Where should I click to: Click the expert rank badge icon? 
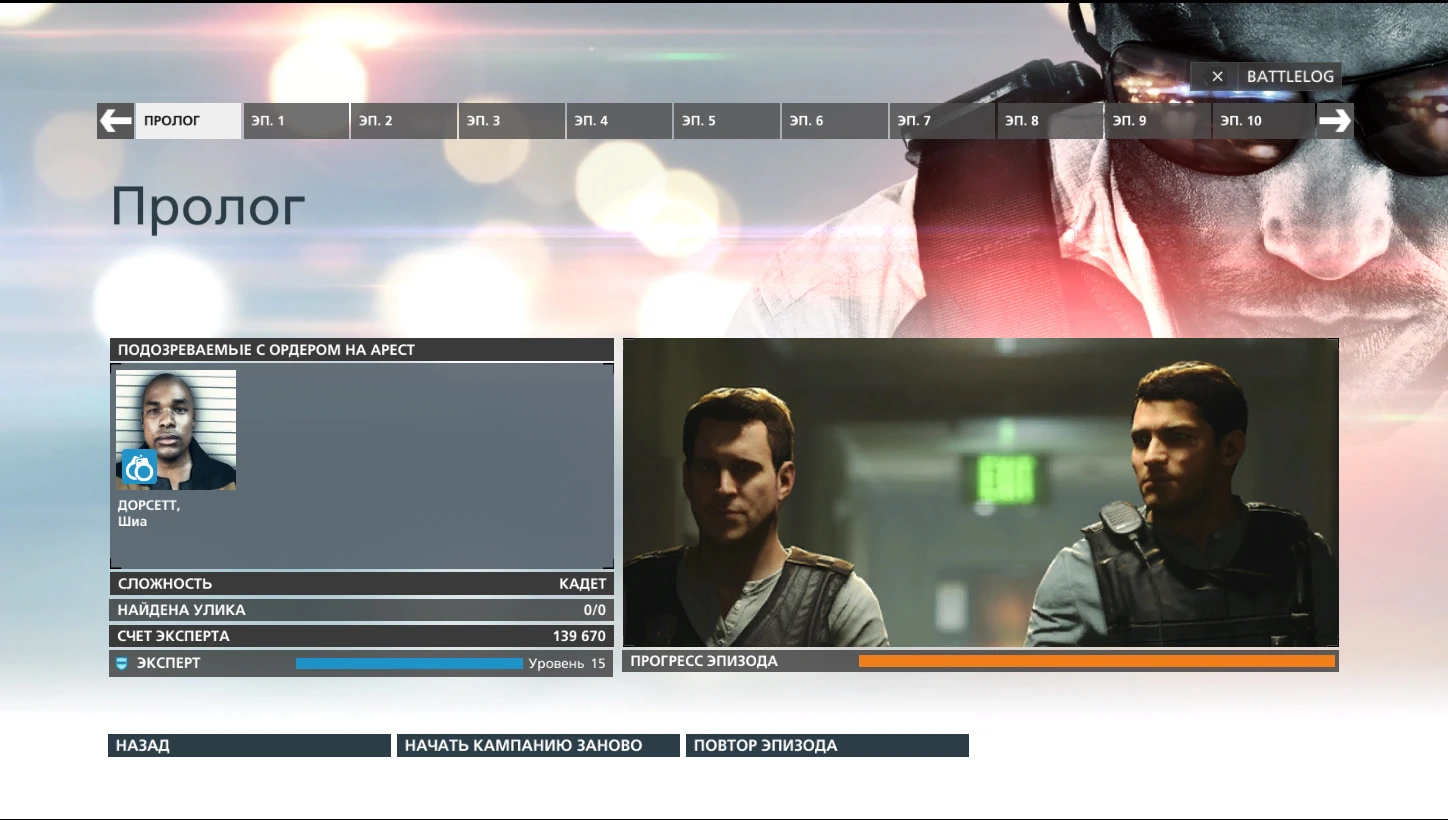tap(122, 662)
